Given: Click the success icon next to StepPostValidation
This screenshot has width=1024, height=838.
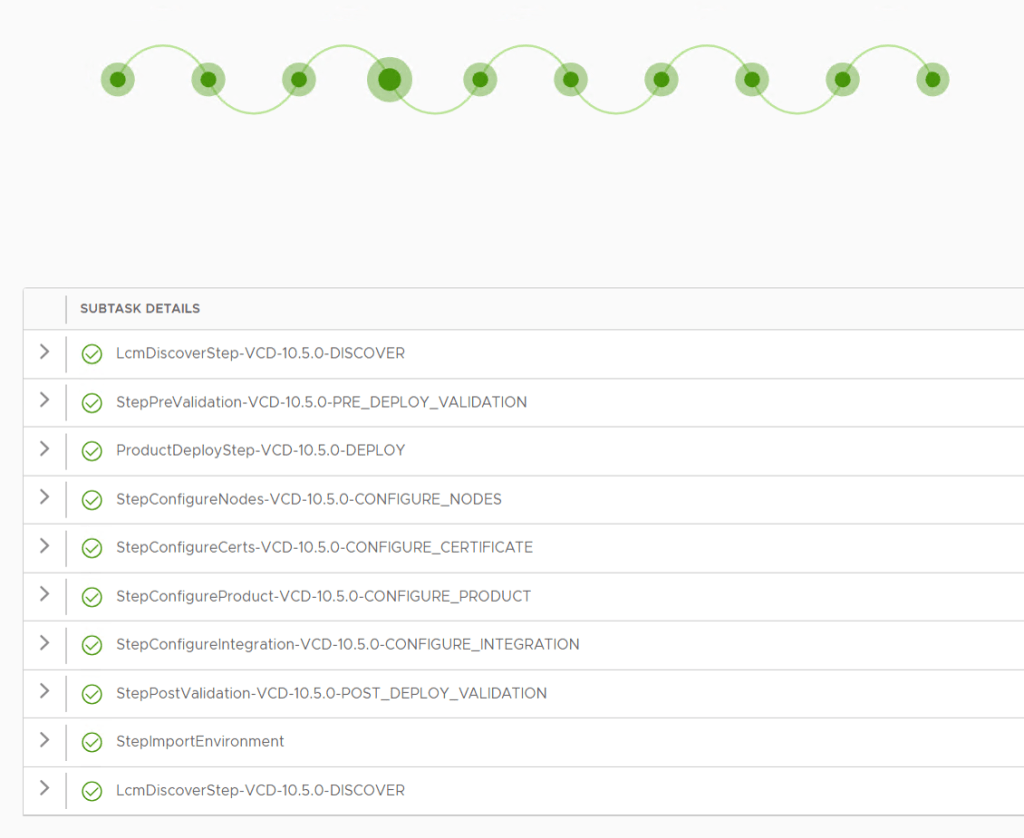Looking at the screenshot, I should [92, 694].
